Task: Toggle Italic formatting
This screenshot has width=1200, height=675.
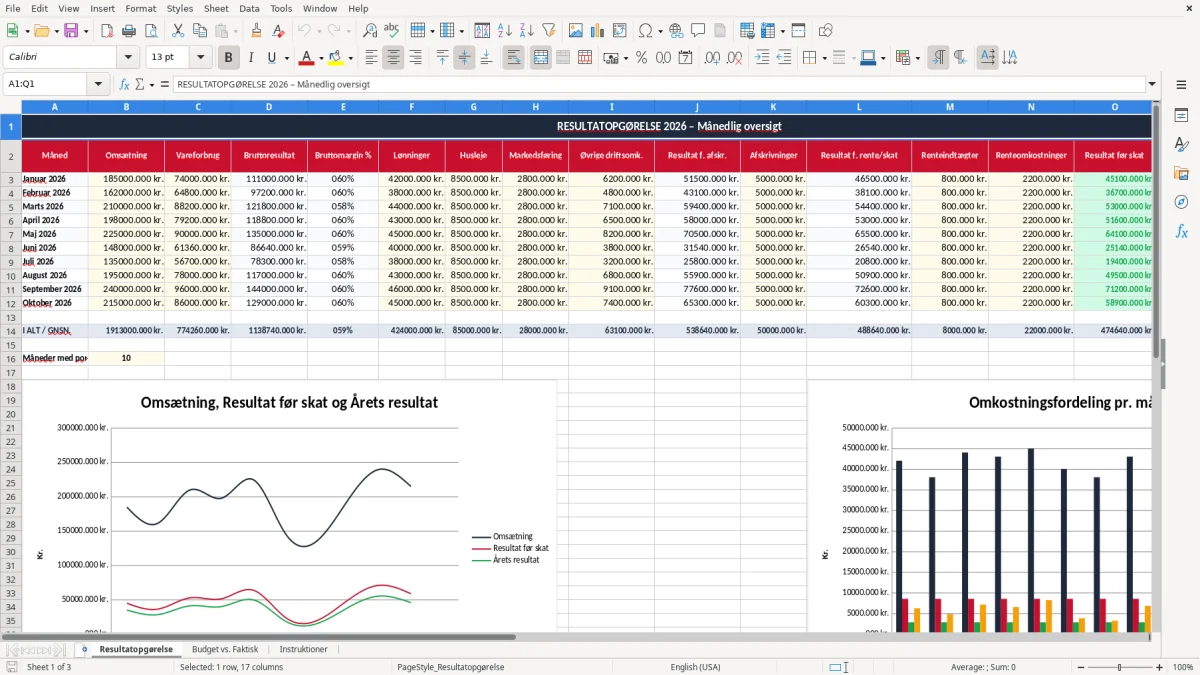Action: point(251,58)
